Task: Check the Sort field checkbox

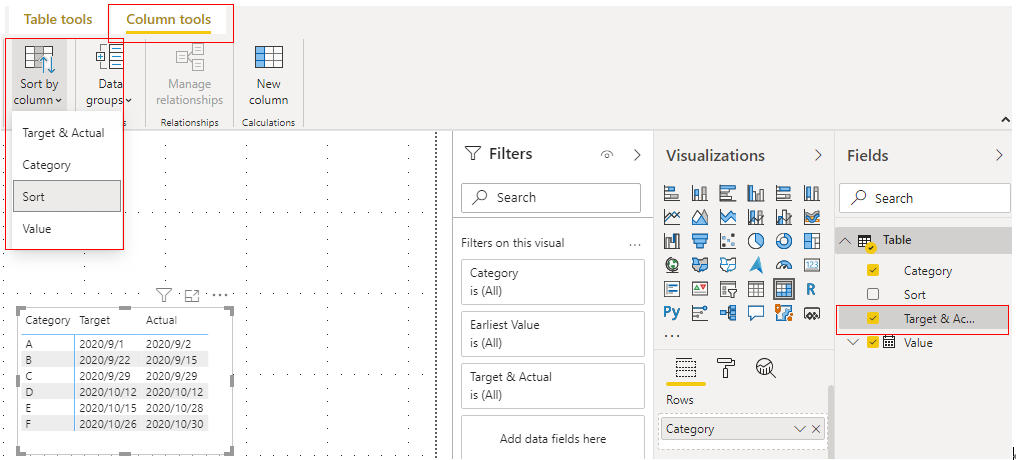Action: tap(873, 295)
